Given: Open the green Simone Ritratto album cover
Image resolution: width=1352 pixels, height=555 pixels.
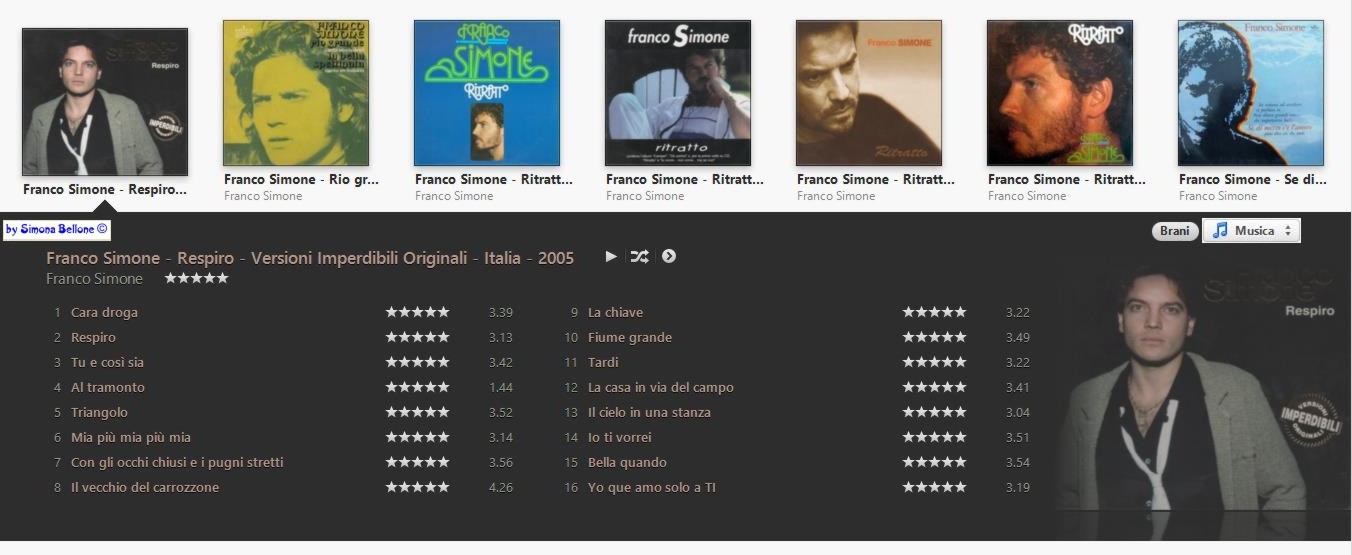Looking at the screenshot, I should pos(487,93).
